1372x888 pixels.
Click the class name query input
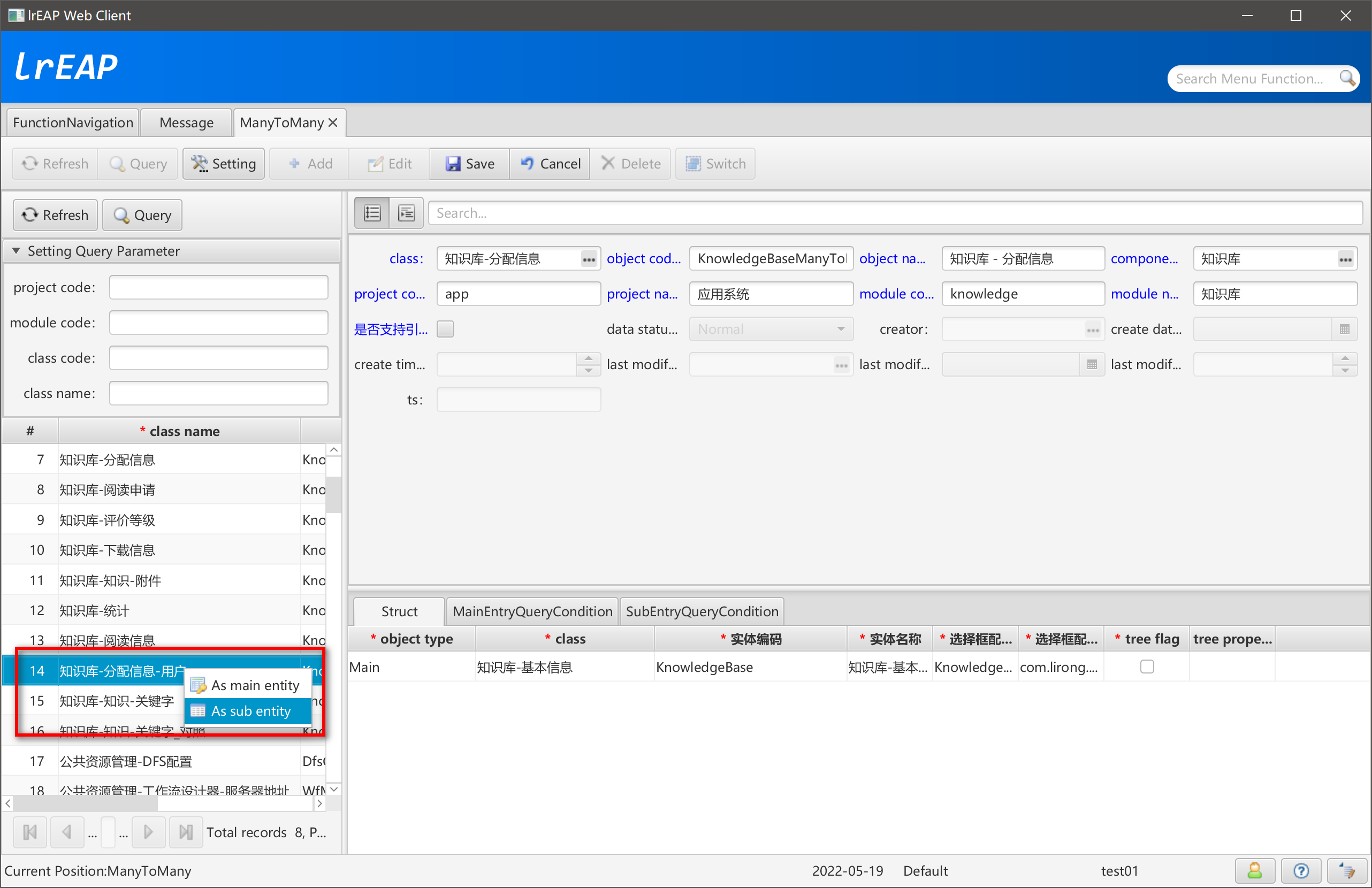[x=218, y=394]
